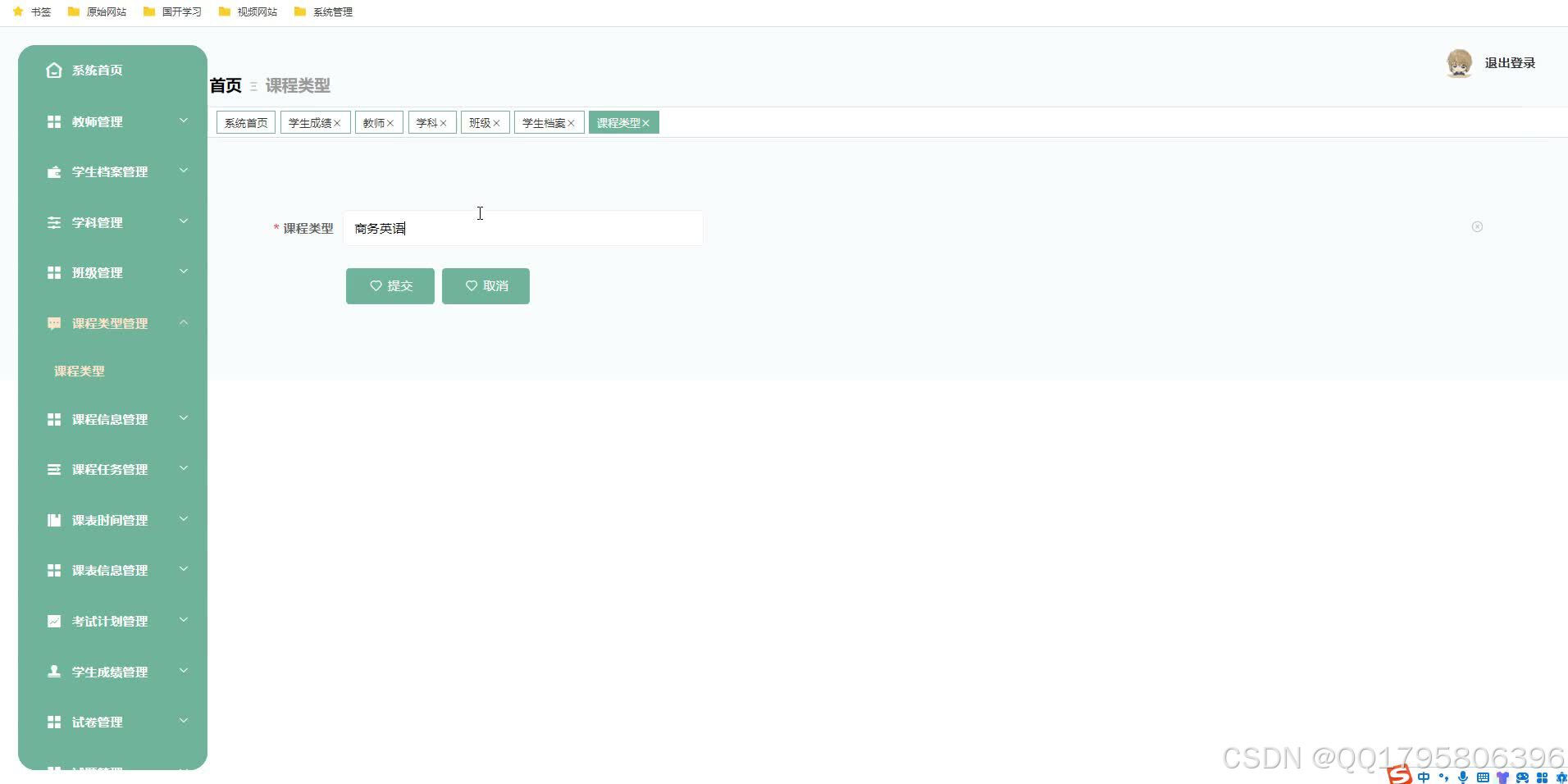
Task: Open the 国开学习 bookmark folder
Action: (x=173, y=11)
